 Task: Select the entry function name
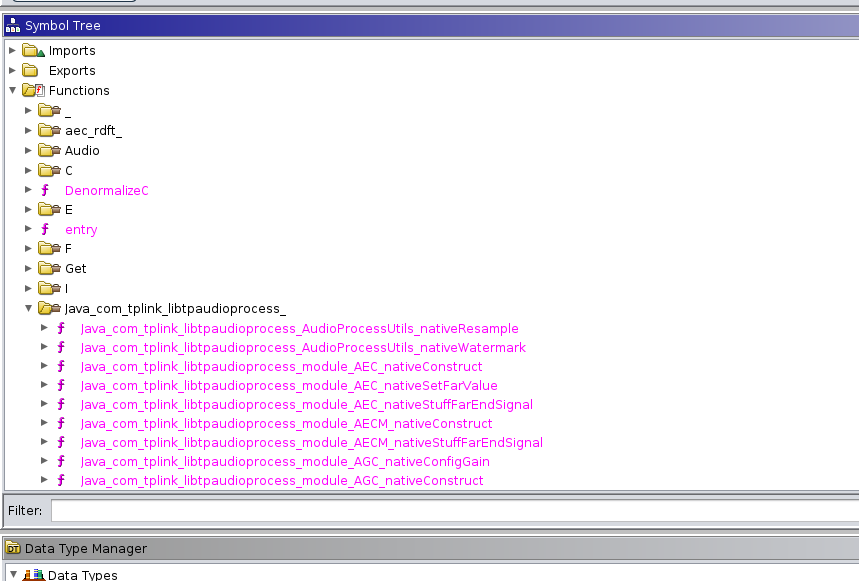[81, 229]
